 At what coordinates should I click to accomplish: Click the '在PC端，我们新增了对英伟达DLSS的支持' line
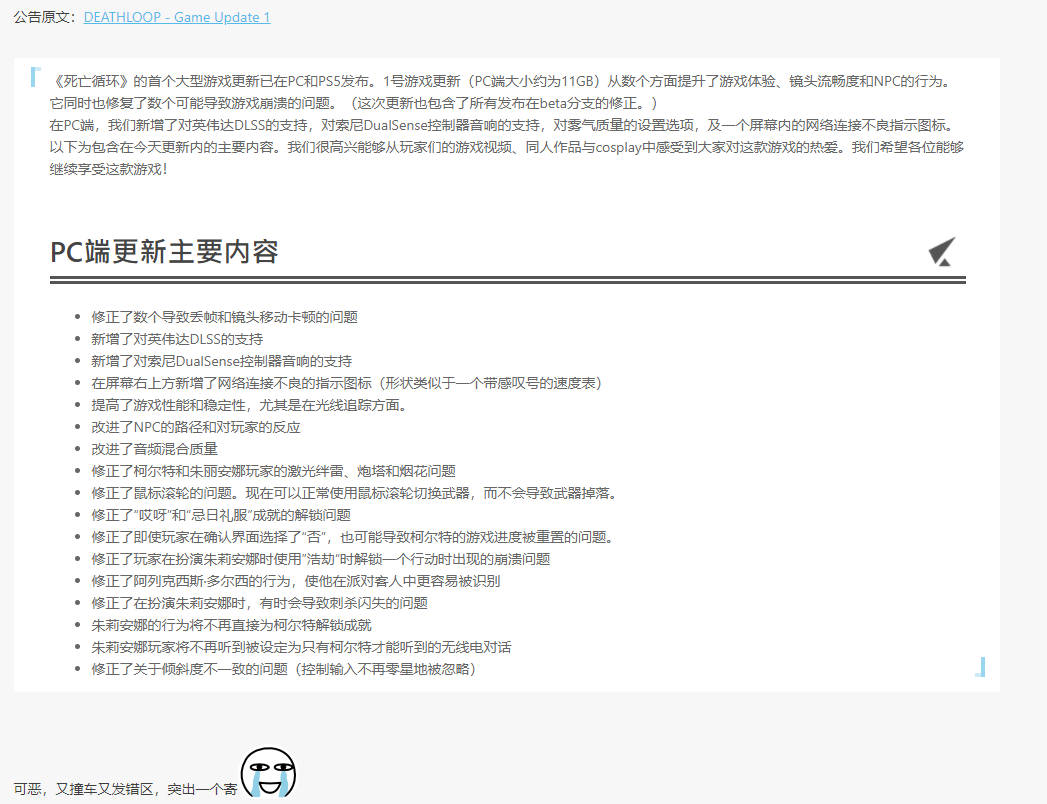503,126
